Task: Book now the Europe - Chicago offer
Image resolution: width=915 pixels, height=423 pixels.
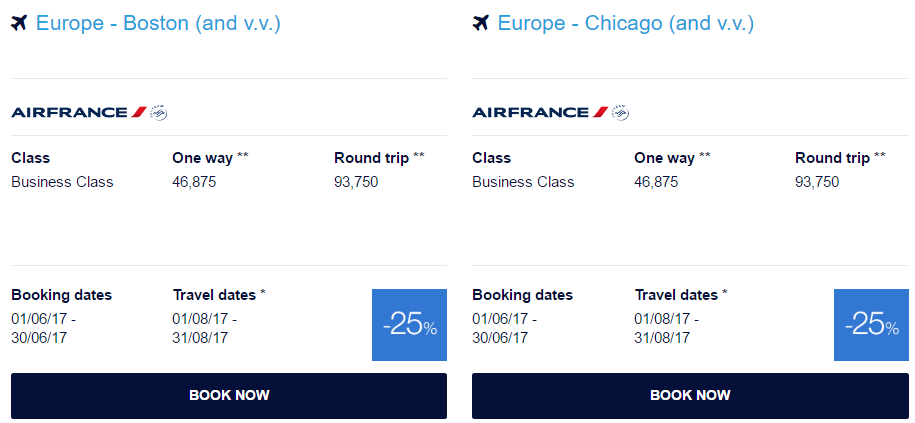Action: [x=690, y=396]
